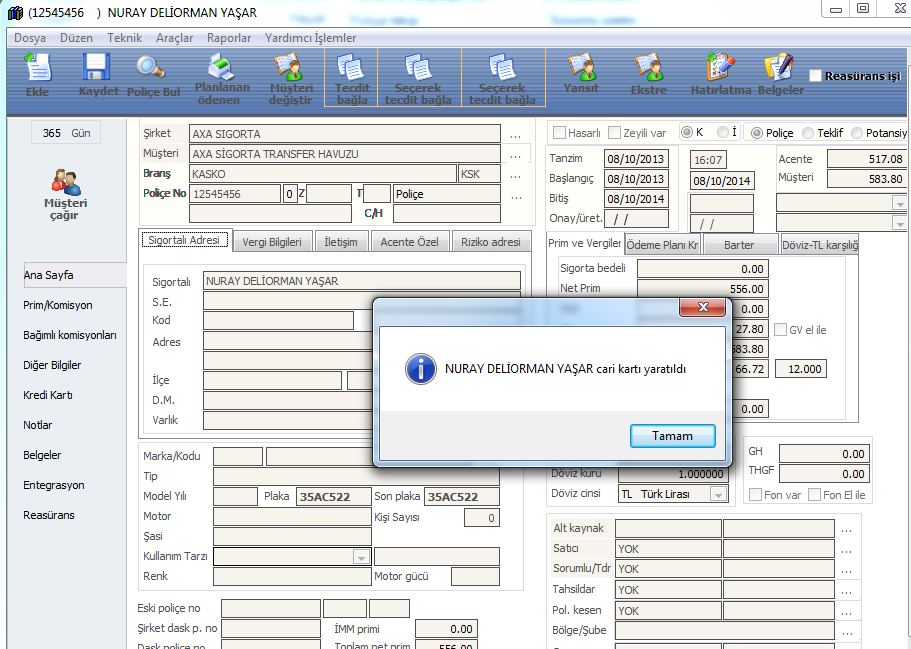Open the Ekstre toolbar icon
The width and height of the screenshot is (911, 649).
tap(648, 74)
